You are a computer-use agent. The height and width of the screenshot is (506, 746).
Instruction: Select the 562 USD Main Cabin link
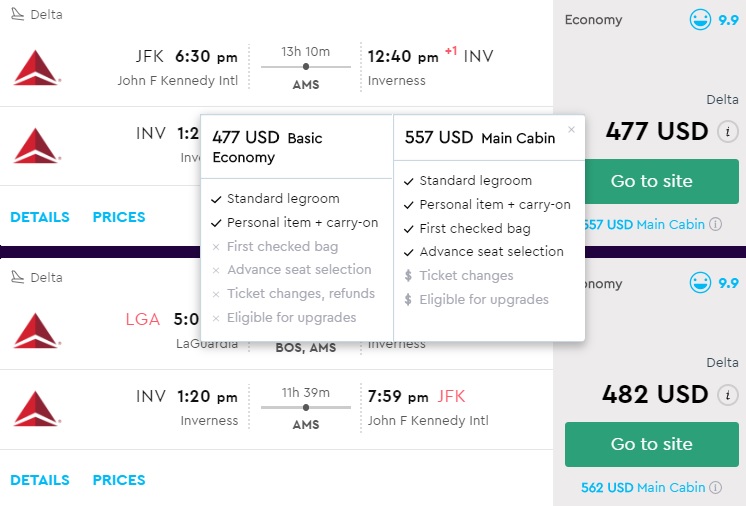(x=643, y=488)
